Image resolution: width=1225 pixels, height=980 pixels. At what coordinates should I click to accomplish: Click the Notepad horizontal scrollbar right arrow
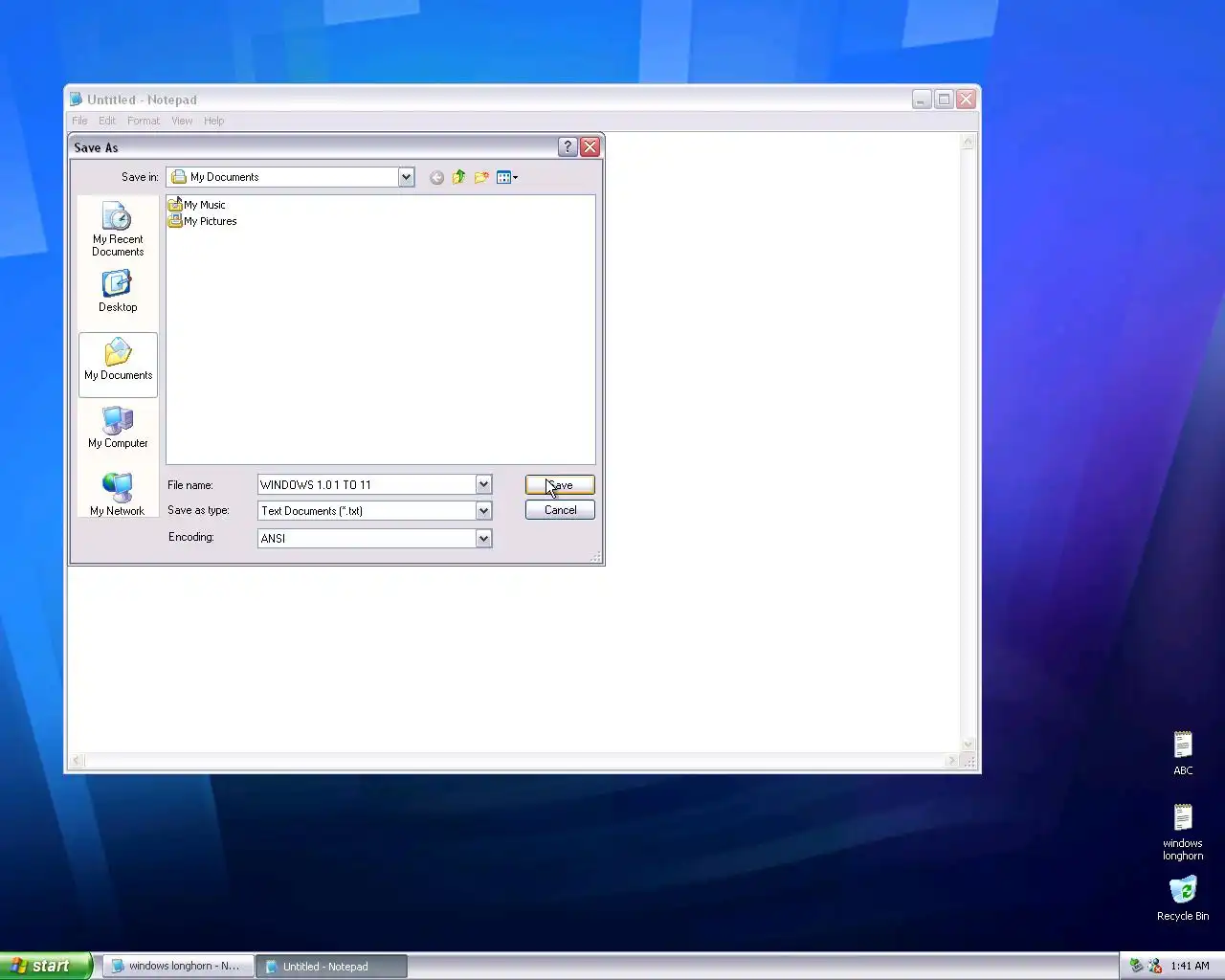(x=951, y=761)
